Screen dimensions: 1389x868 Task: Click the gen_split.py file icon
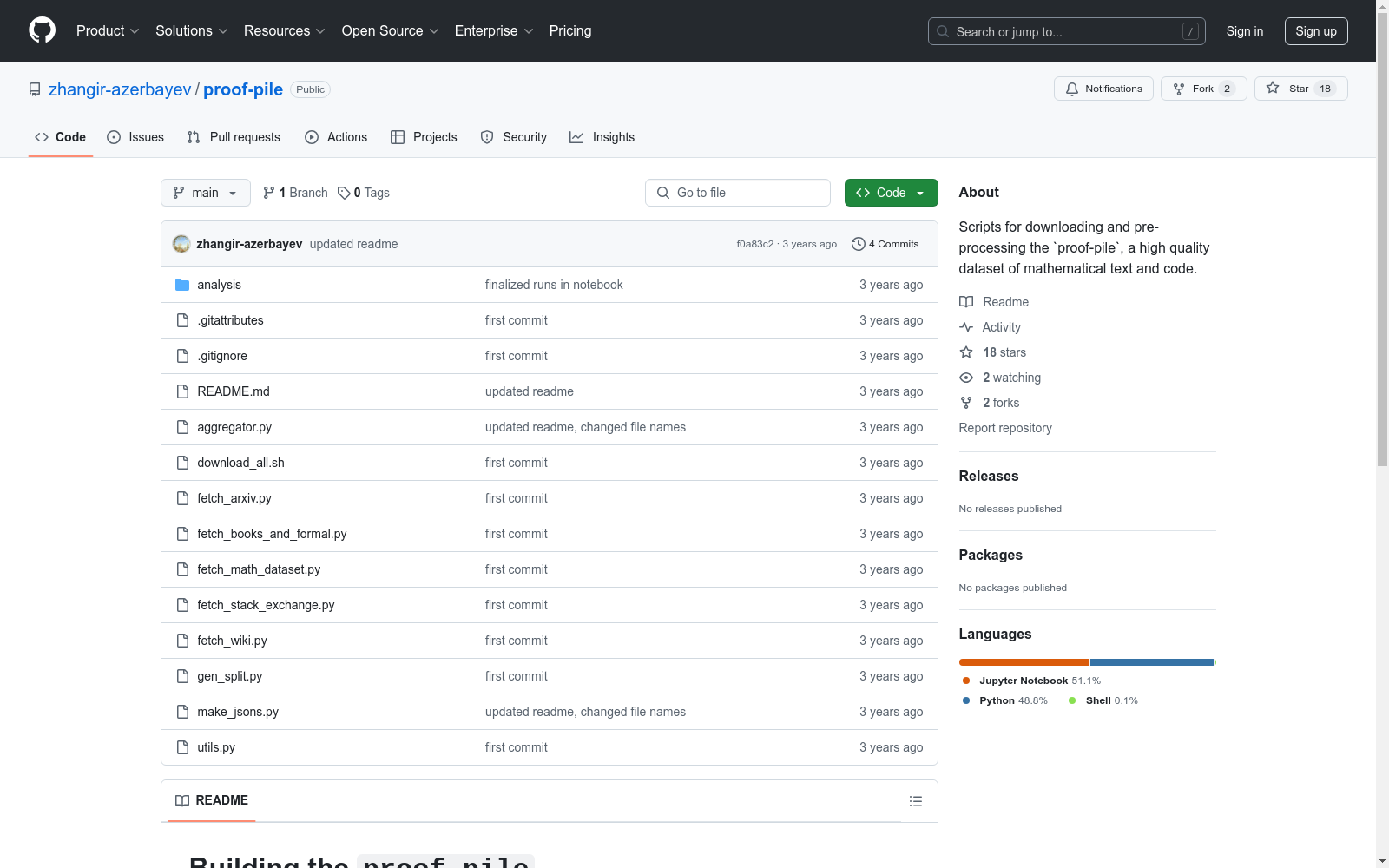point(182,676)
